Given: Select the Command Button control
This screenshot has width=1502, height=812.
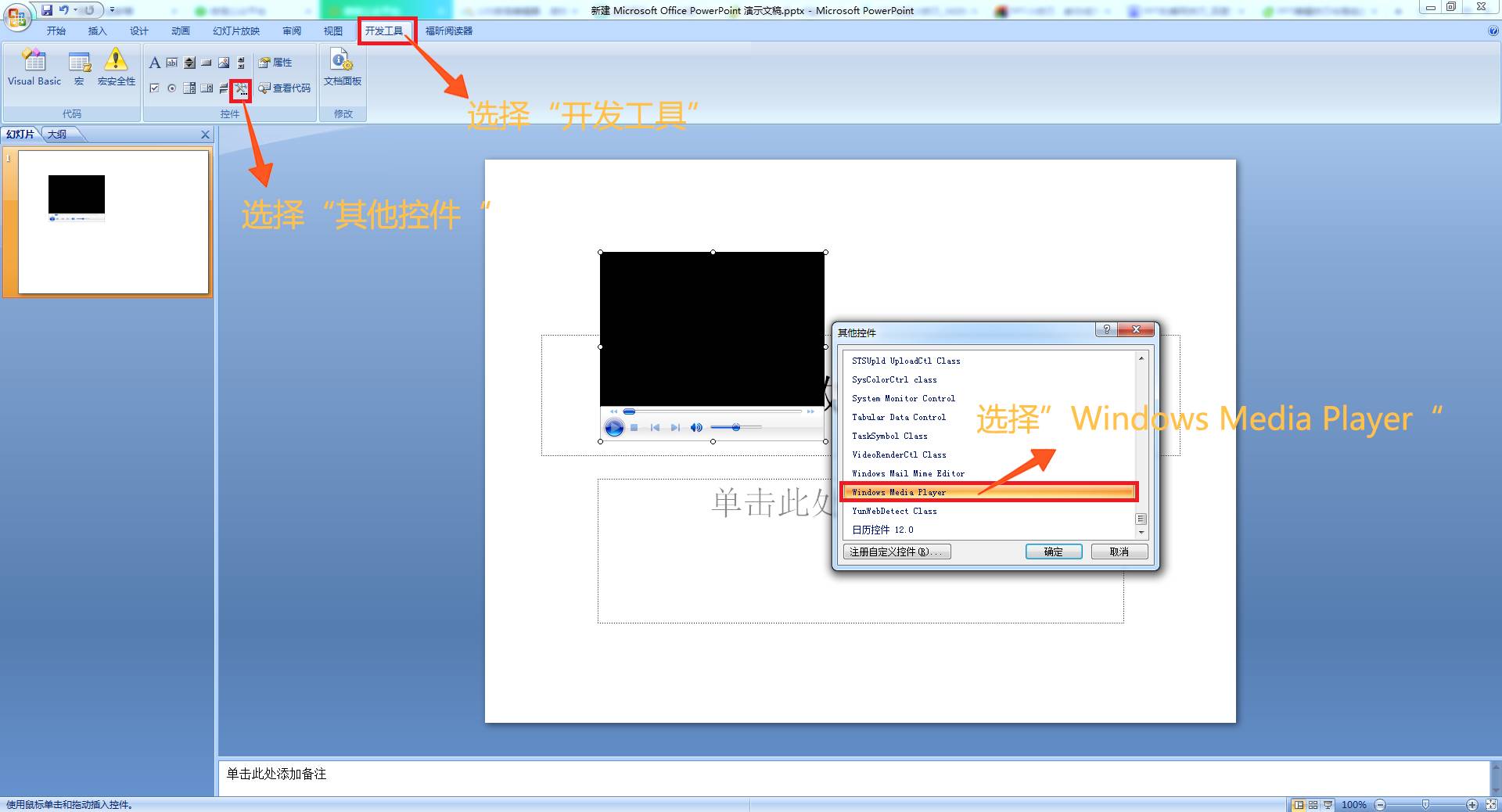Looking at the screenshot, I should coord(207,63).
